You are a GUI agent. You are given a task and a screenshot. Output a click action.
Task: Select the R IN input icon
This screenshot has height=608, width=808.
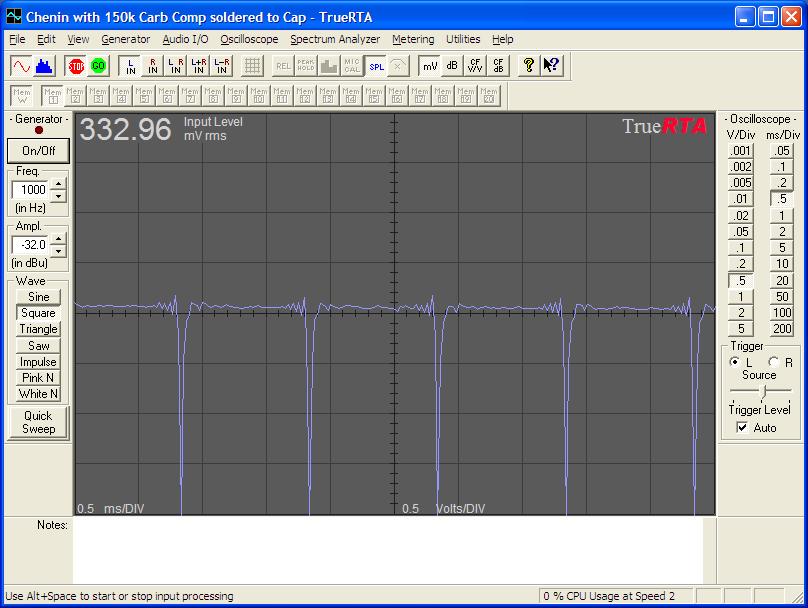point(153,66)
